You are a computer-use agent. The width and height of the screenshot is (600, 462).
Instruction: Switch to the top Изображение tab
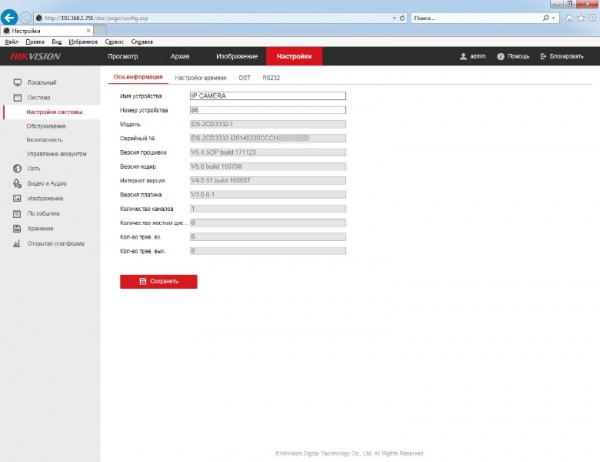[x=237, y=56]
